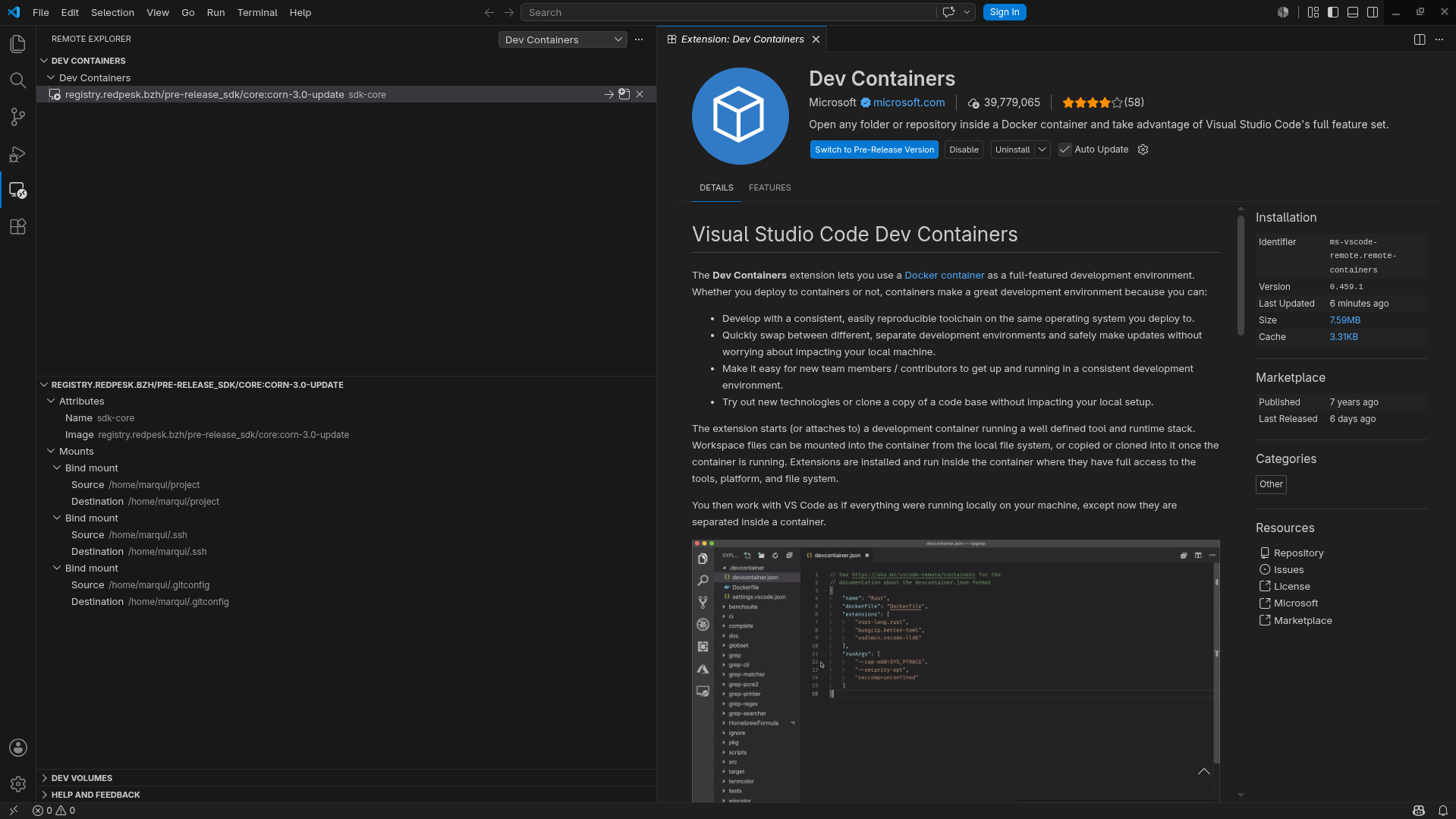The height and width of the screenshot is (819, 1456).
Task: Open the Docker container link
Action: click(x=944, y=276)
